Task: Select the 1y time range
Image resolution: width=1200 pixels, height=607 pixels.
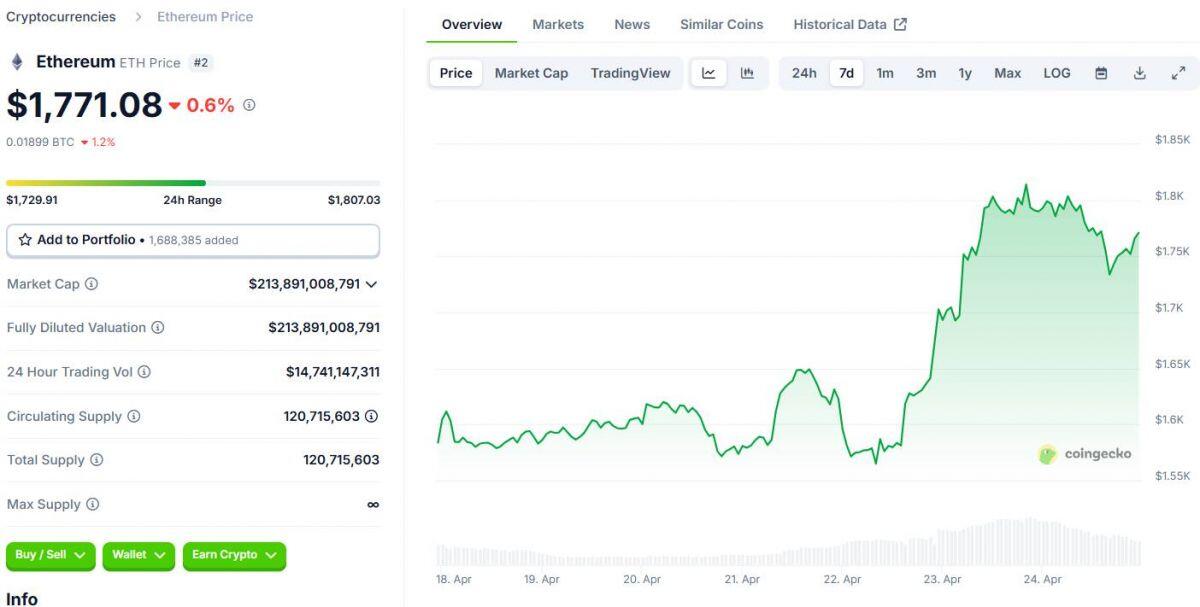Action: pos(964,72)
